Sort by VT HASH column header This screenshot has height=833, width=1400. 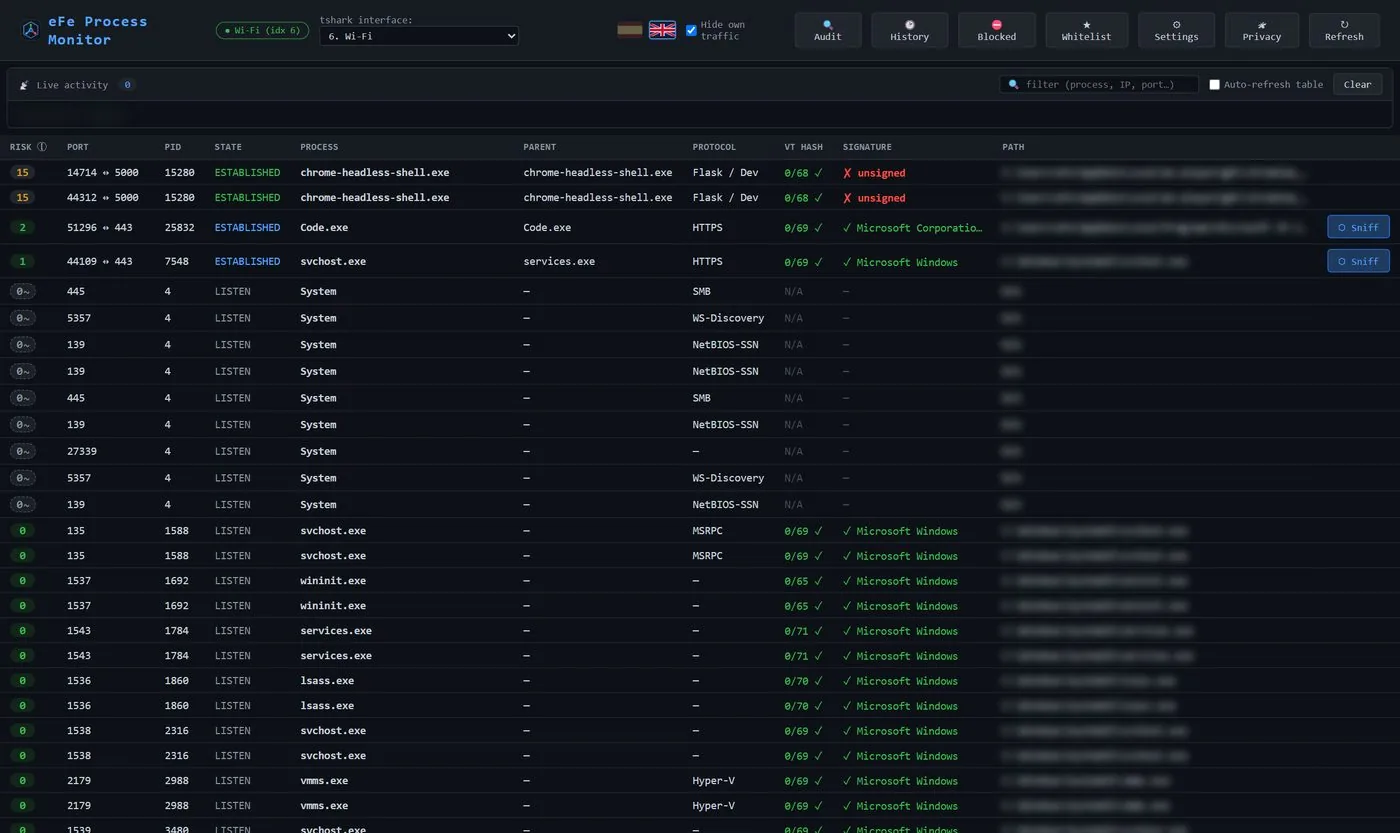click(x=803, y=147)
